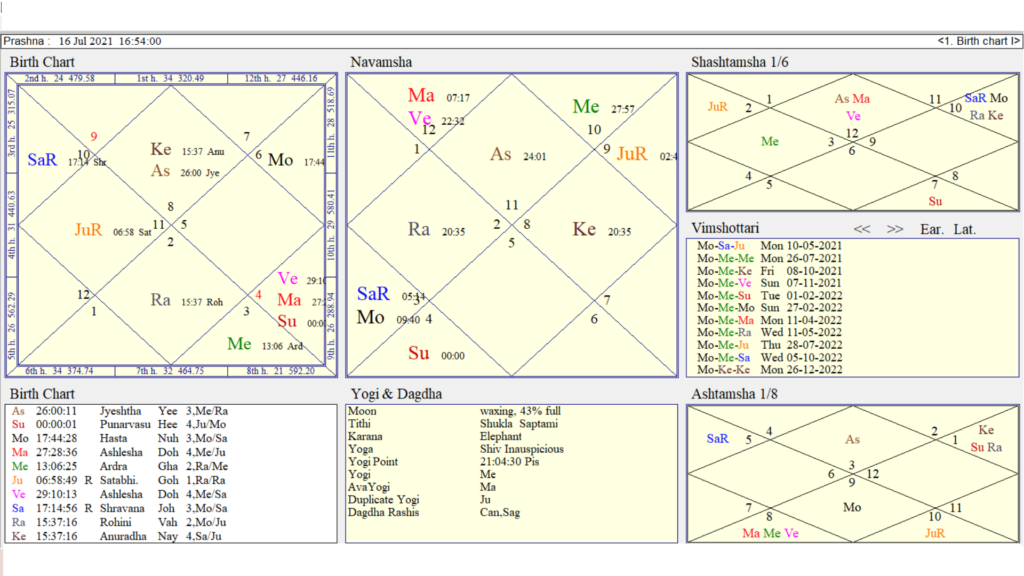1024x576 pixels.
Task: Select the 'Ju 06:58:49 R Satabhi.' table row
Action: coord(120,481)
